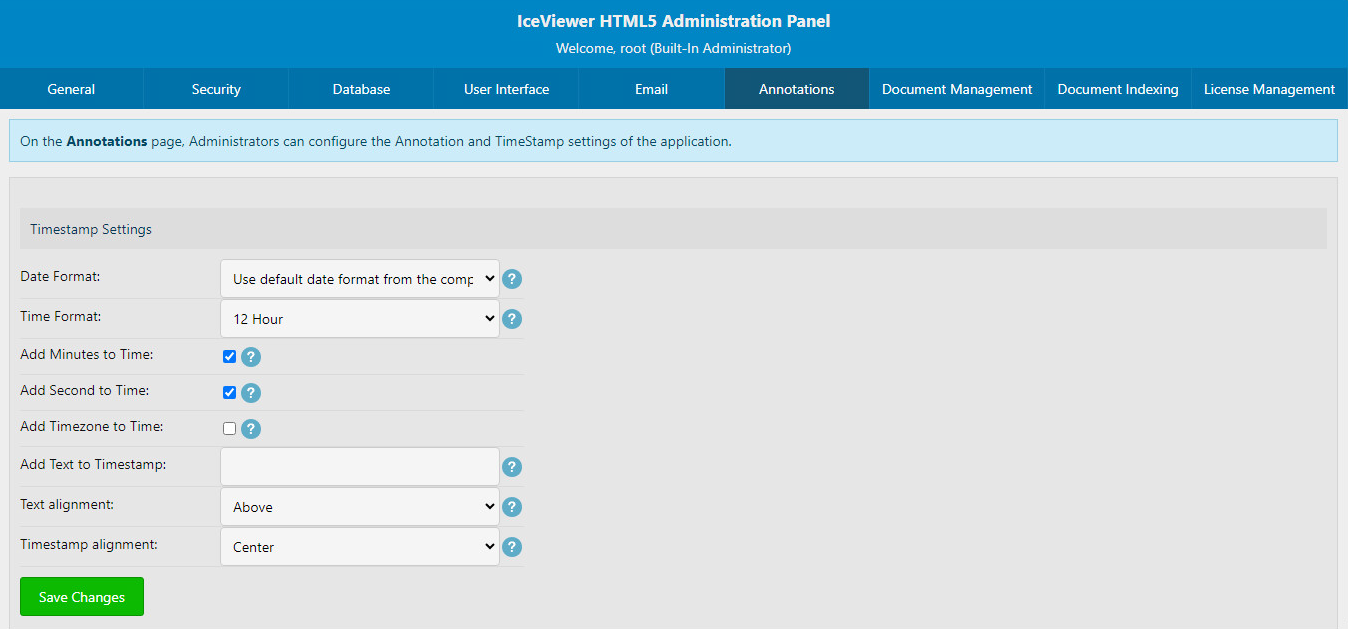The image size is (1348, 629).
Task: Click the Text alignment help icon
Action: (x=512, y=507)
